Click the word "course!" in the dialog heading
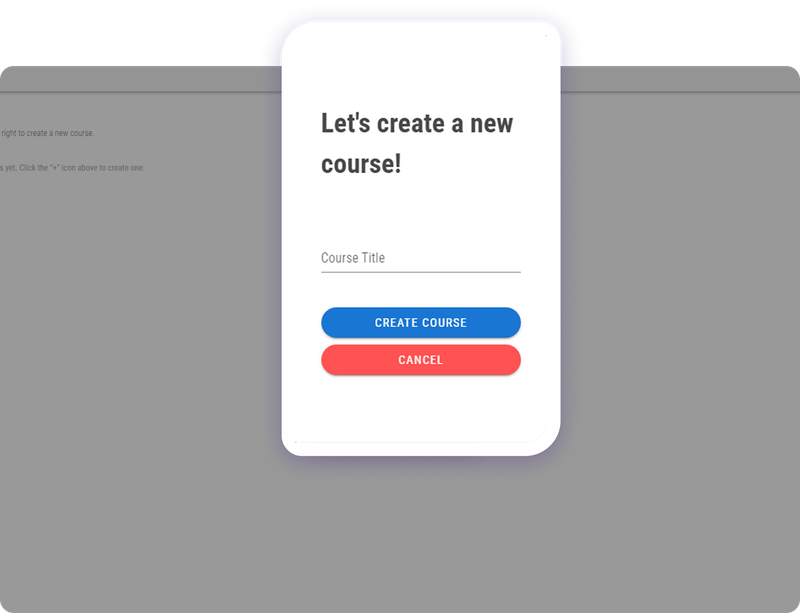 tap(361, 164)
